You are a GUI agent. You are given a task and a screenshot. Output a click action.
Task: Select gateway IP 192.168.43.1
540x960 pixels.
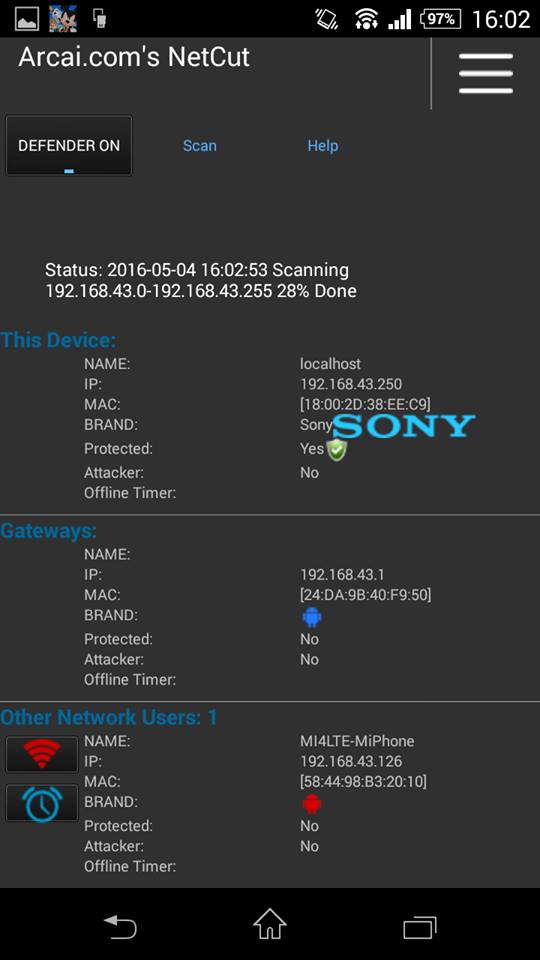(342, 574)
